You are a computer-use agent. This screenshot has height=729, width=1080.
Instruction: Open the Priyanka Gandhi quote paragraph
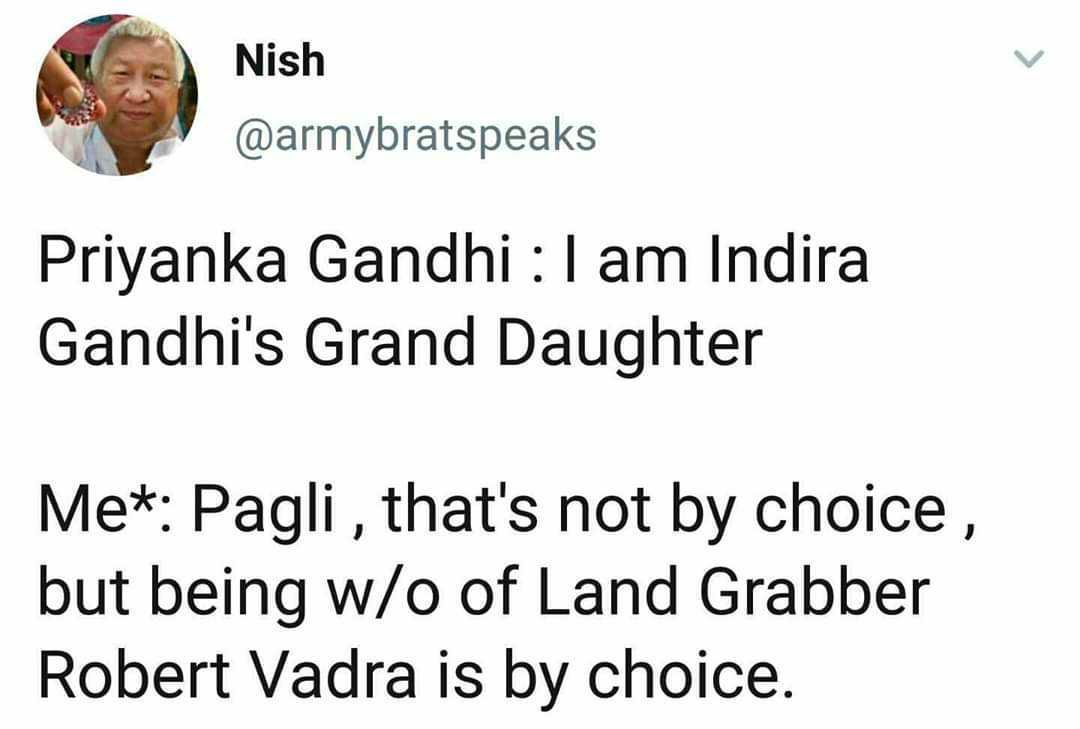pos(453,302)
